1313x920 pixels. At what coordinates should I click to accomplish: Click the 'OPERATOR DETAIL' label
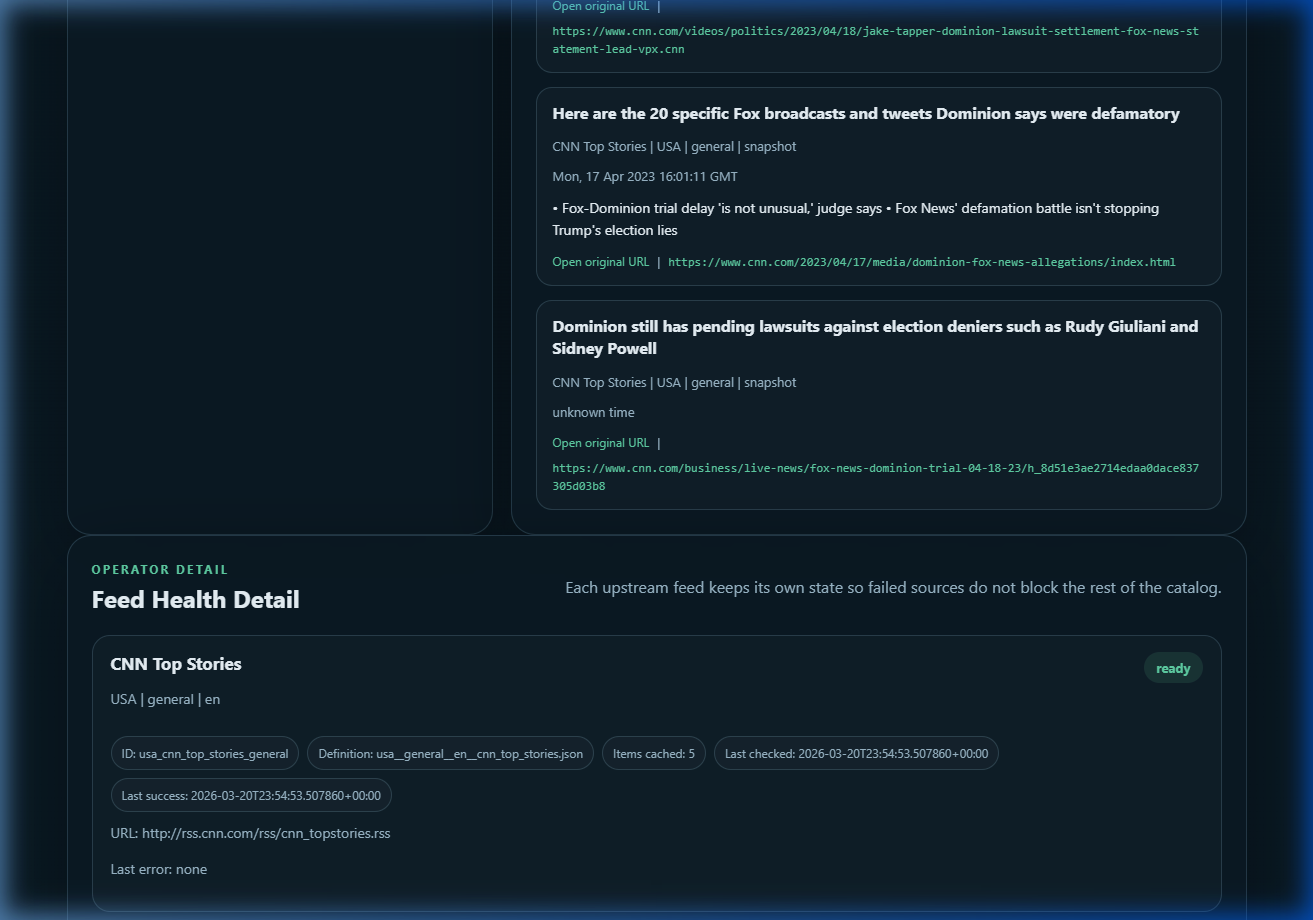[160, 569]
